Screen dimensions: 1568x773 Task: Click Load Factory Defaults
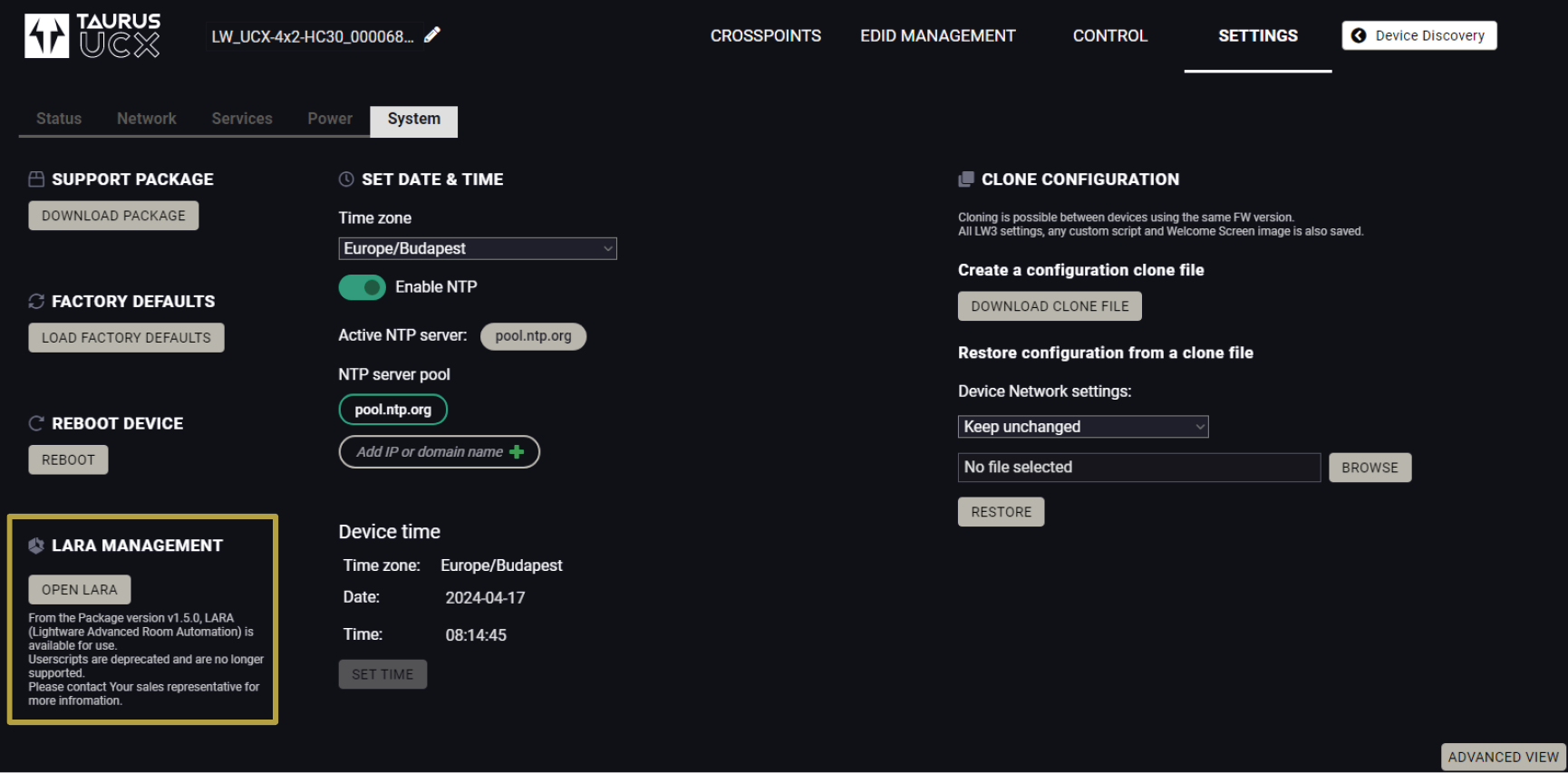126,338
